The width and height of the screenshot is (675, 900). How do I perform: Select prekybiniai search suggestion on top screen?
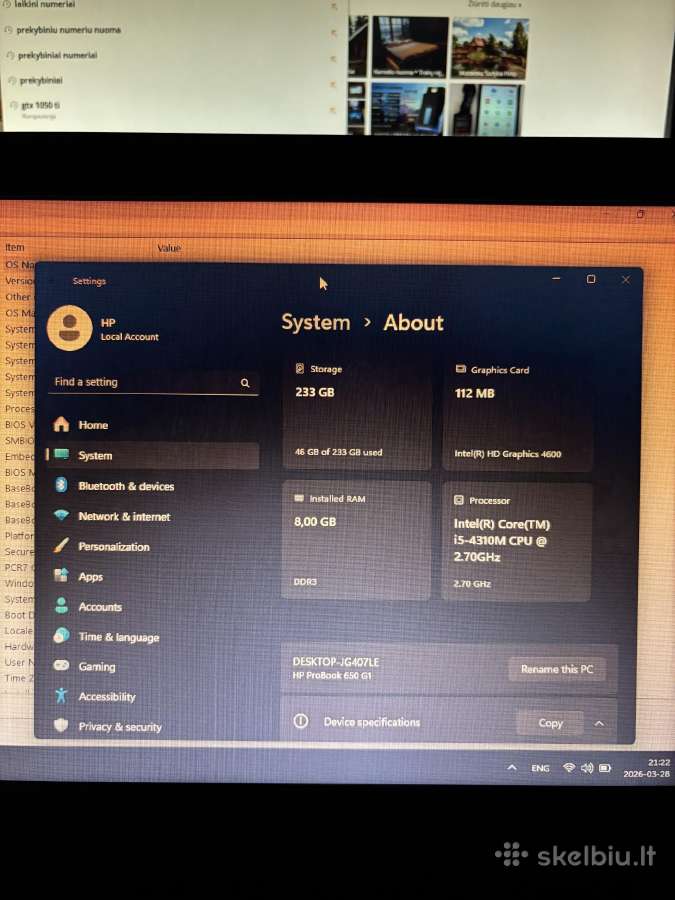(x=41, y=80)
